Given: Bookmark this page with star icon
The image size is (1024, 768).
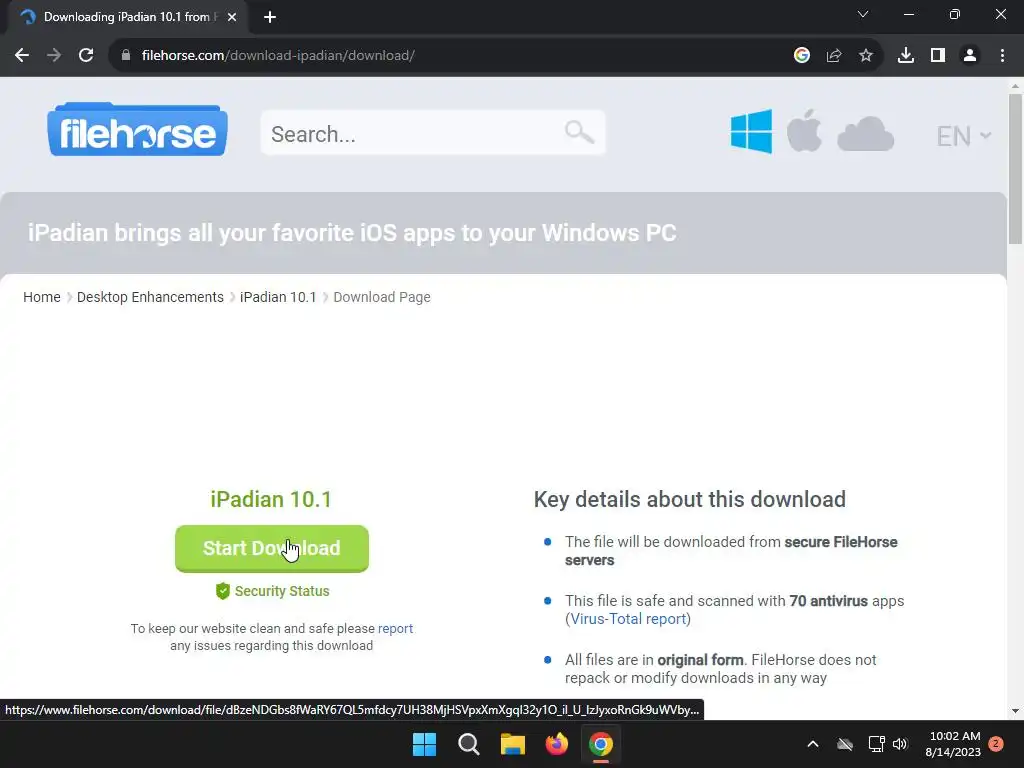Looking at the screenshot, I should coord(865,56).
